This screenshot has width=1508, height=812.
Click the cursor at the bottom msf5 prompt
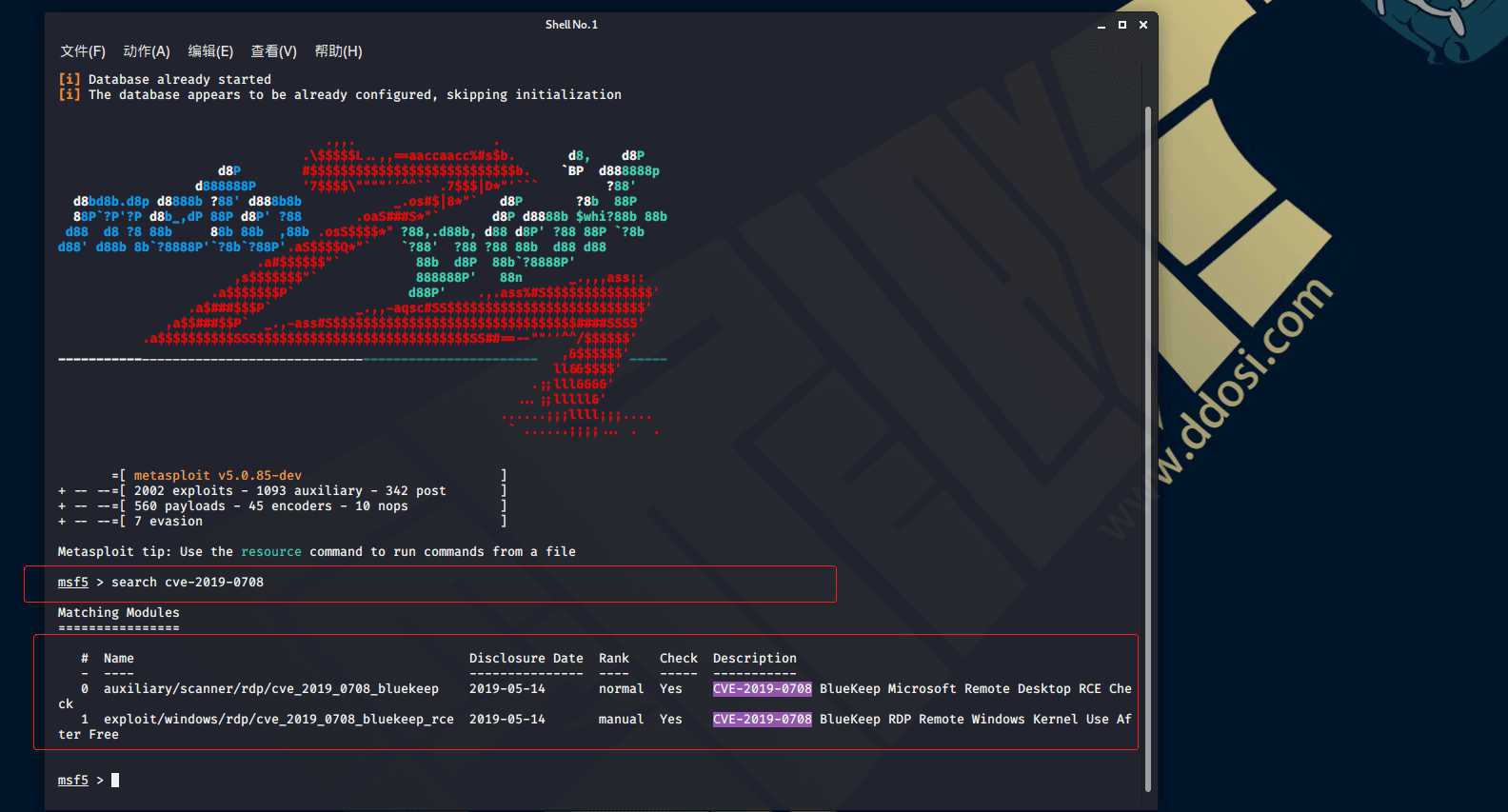115,781
